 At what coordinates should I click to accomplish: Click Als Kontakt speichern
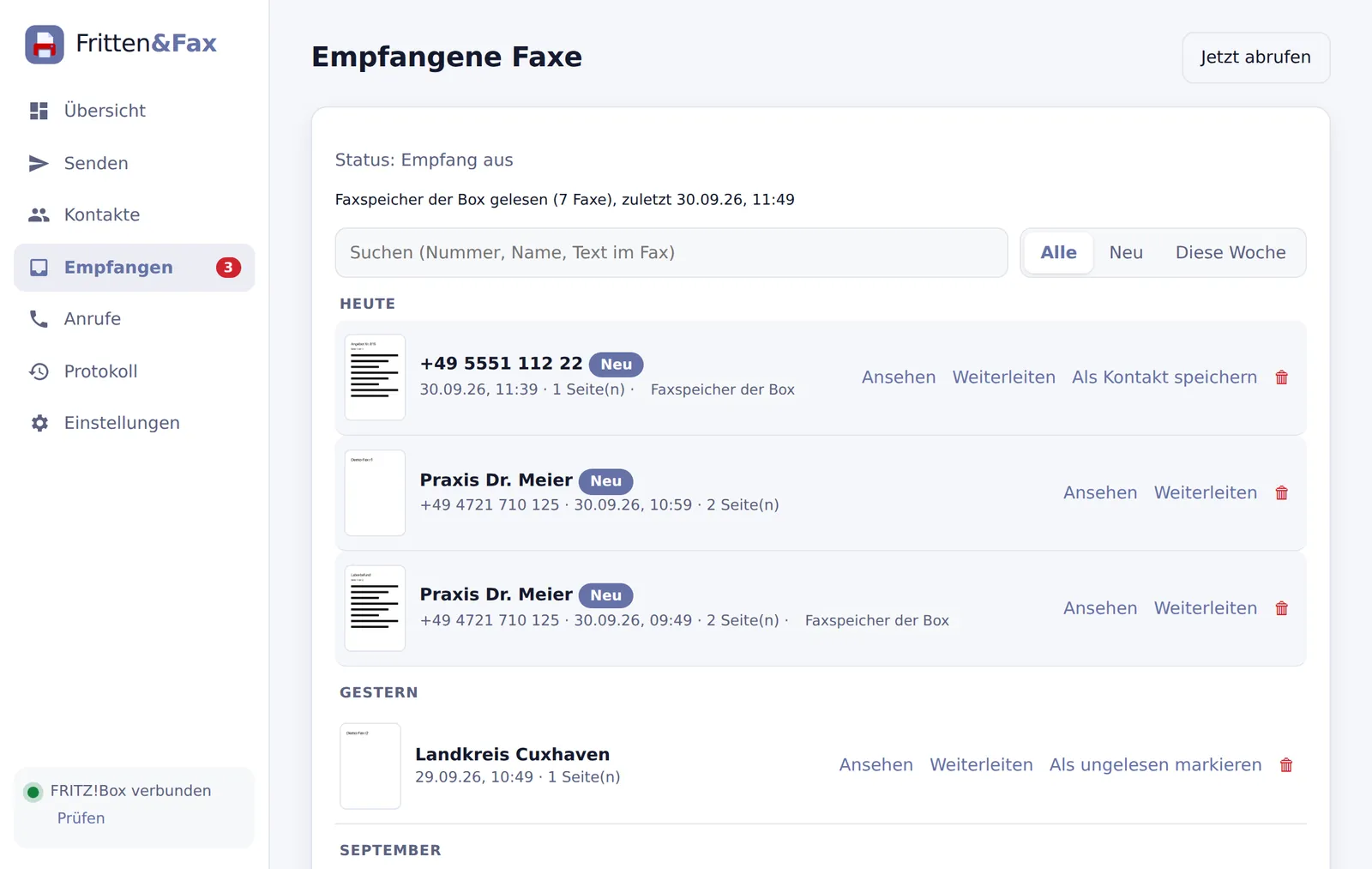tap(1164, 377)
